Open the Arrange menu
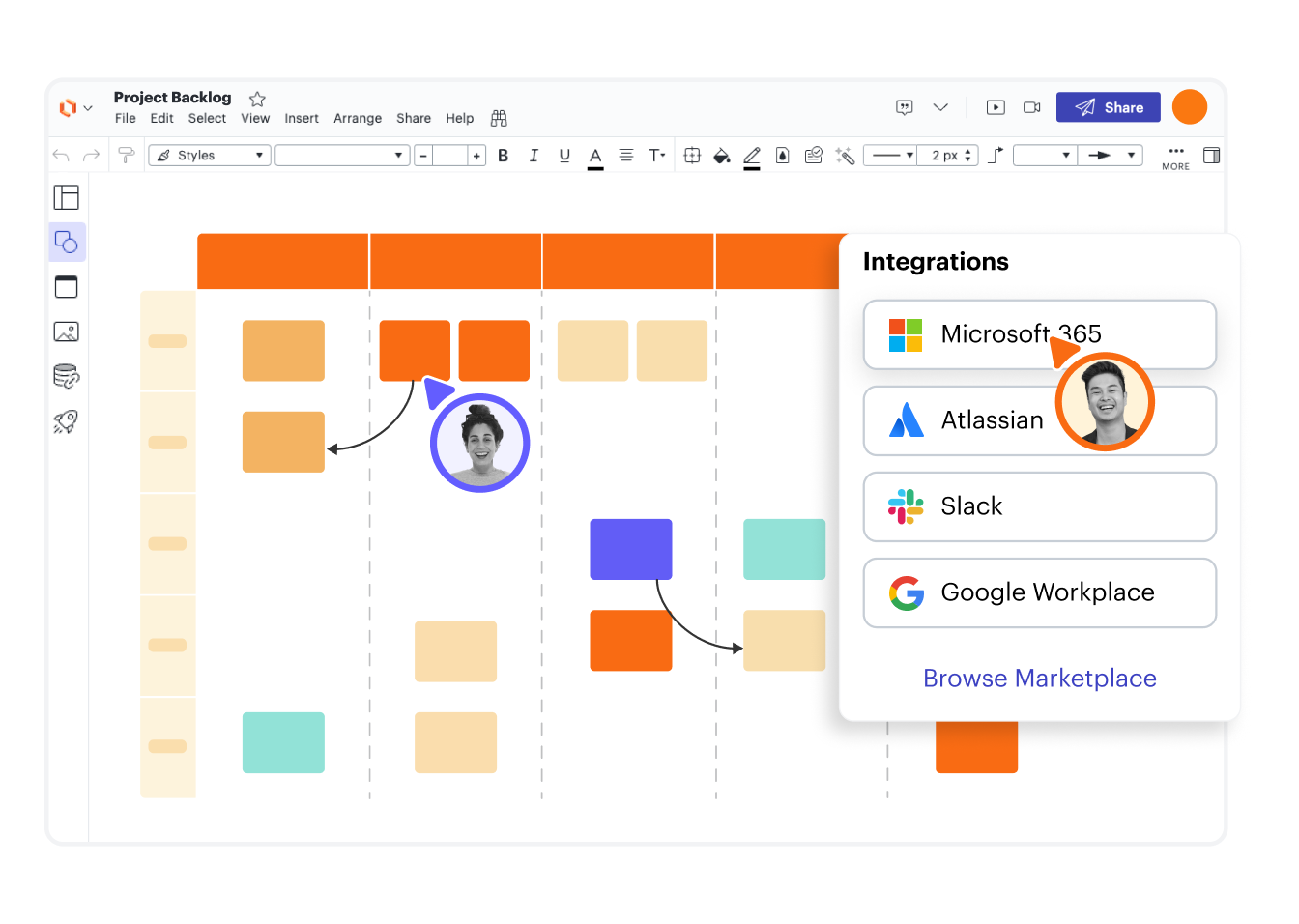Viewport: 1299px width, 924px height. [358, 118]
